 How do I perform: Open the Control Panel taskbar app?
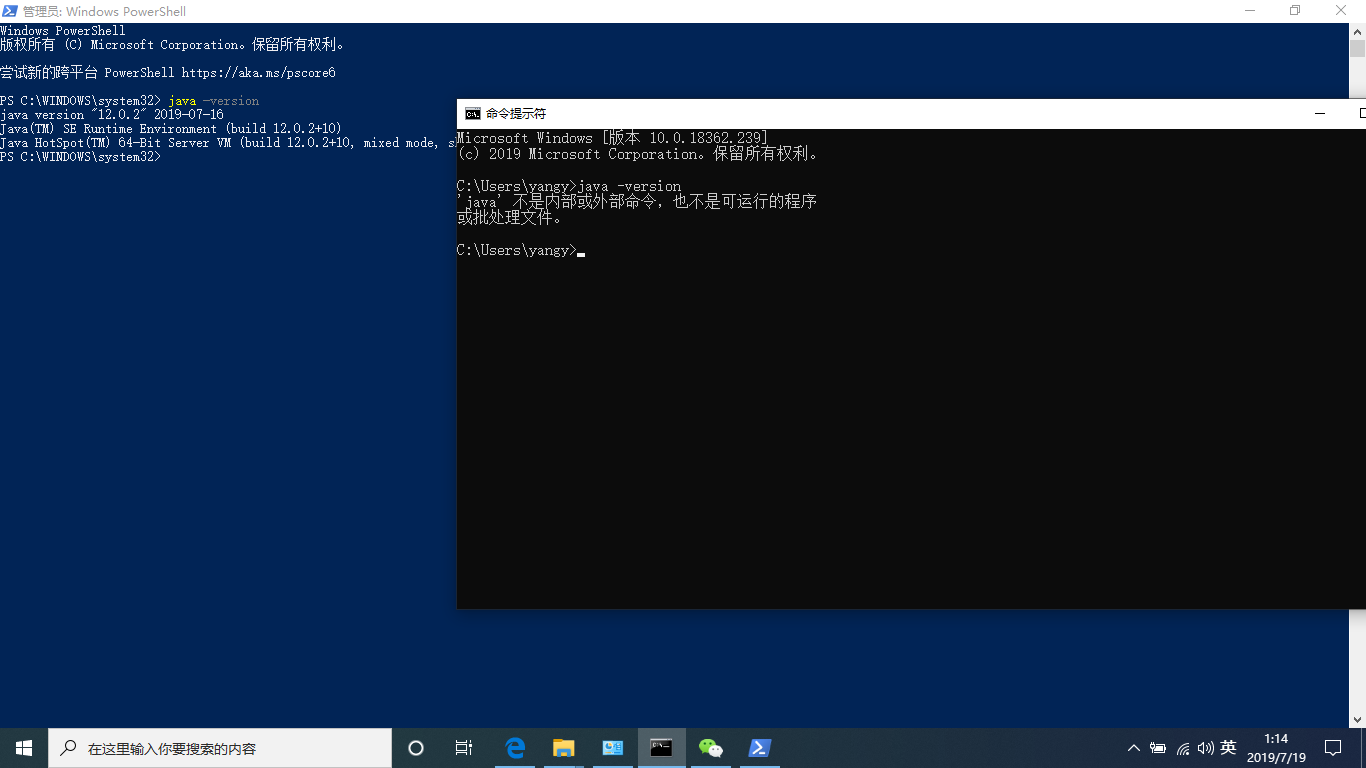(x=613, y=748)
